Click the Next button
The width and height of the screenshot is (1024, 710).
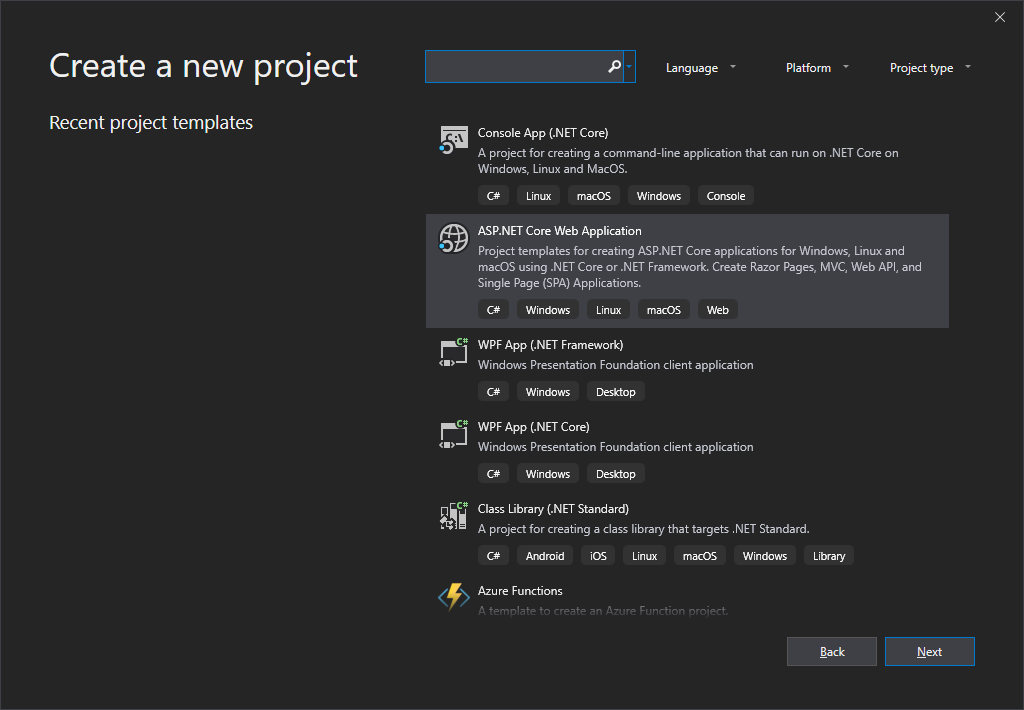tap(929, 652)
